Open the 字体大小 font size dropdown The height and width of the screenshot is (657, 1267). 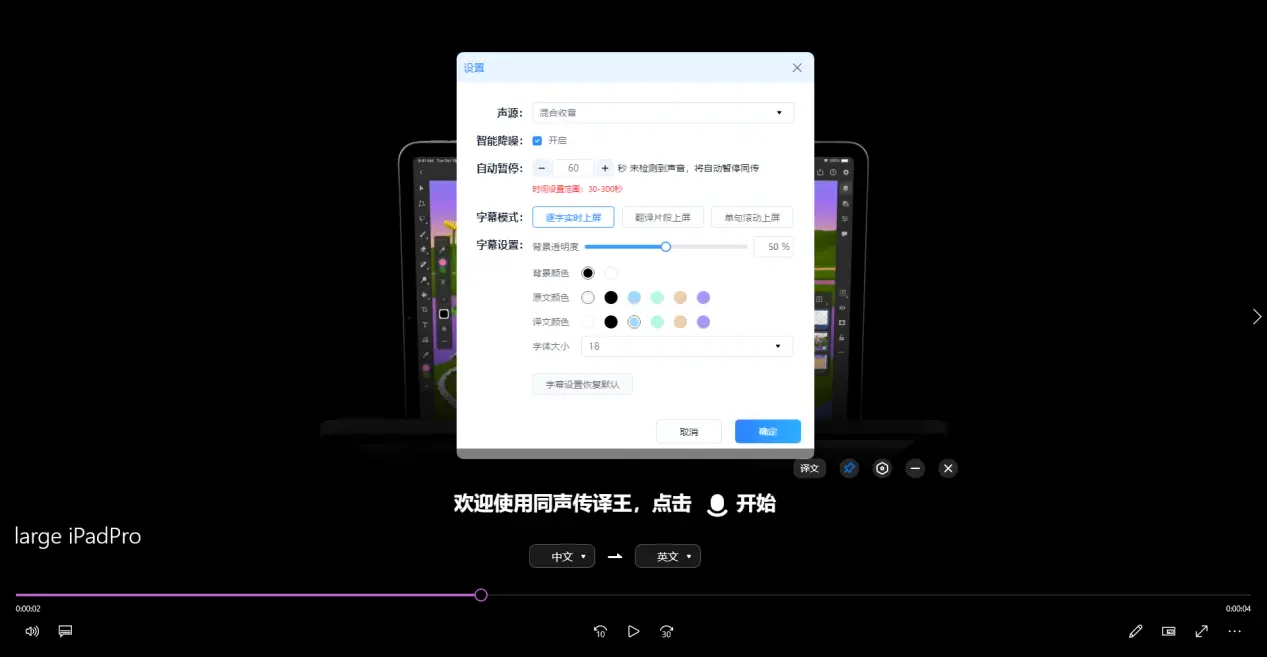686,346
